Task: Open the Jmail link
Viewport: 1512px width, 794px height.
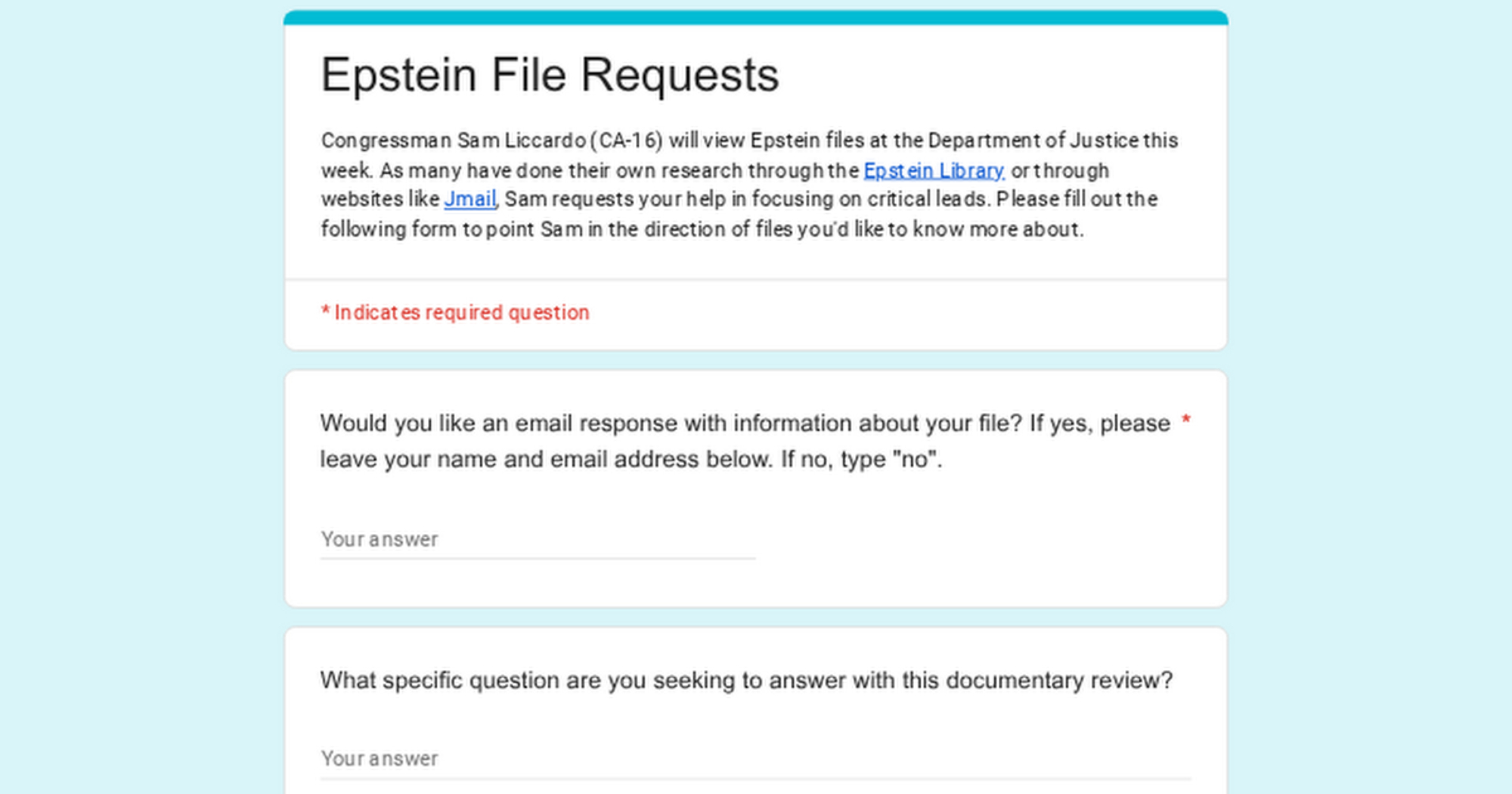Action: (469, 200)
